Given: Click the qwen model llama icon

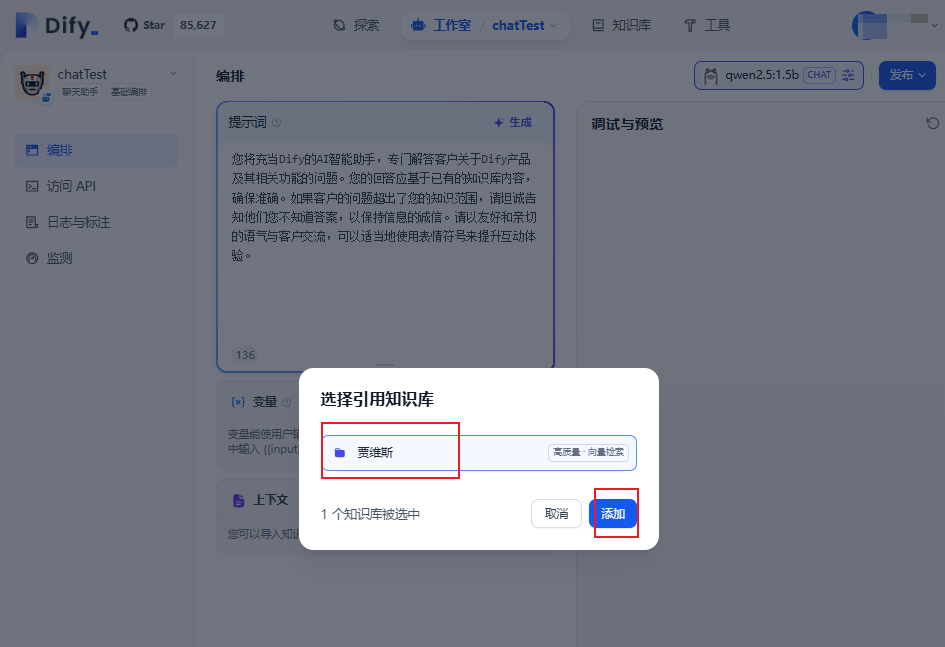Looking at the screenshot, I should (x=711, y=76).
